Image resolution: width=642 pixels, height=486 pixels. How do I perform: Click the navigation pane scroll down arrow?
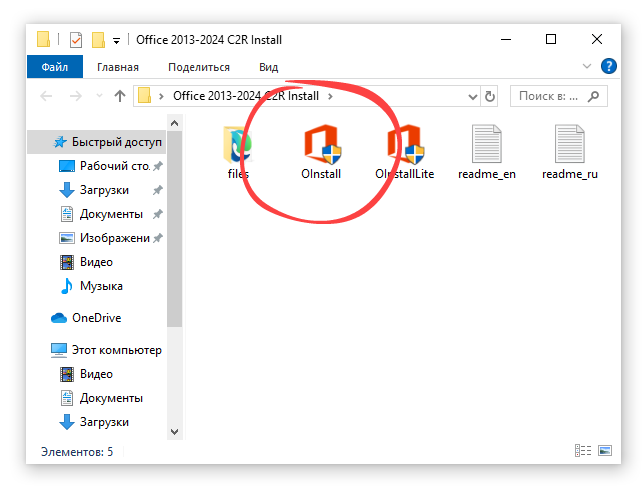tap(174, 432)
